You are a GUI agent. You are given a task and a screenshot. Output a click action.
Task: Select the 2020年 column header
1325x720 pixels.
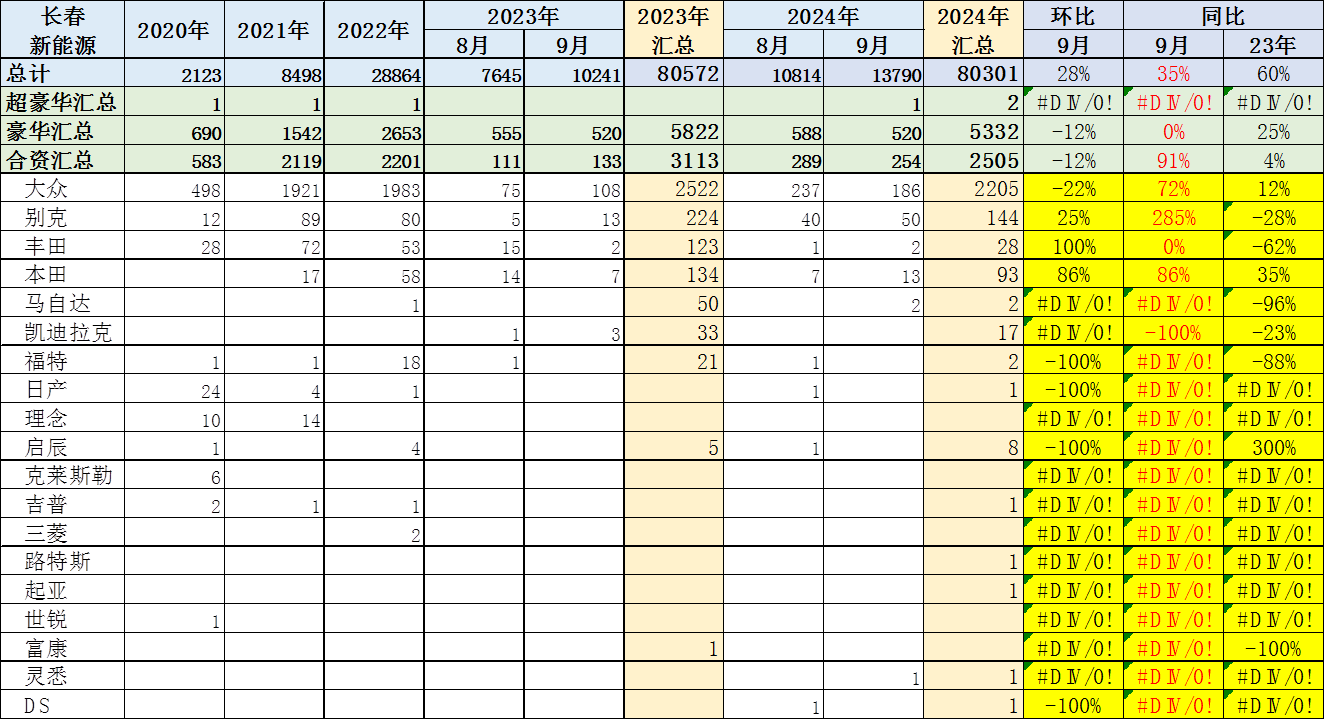pos(174,30)
